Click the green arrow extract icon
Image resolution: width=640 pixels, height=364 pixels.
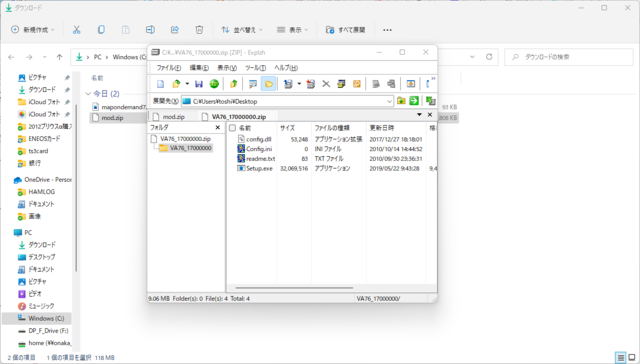[x=414, y=101]
